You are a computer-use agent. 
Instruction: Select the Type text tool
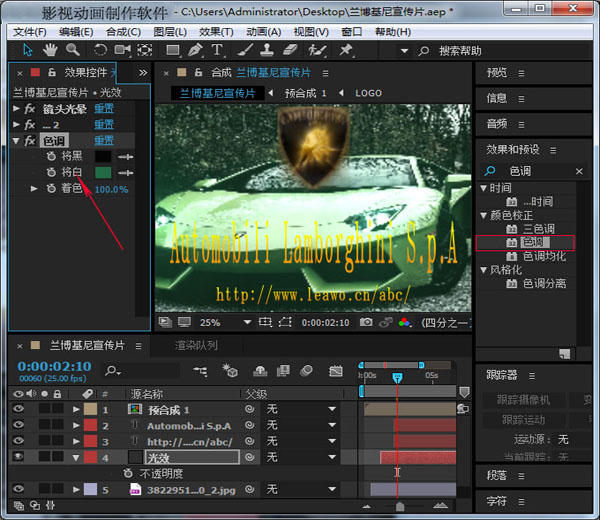click(217, 50)
